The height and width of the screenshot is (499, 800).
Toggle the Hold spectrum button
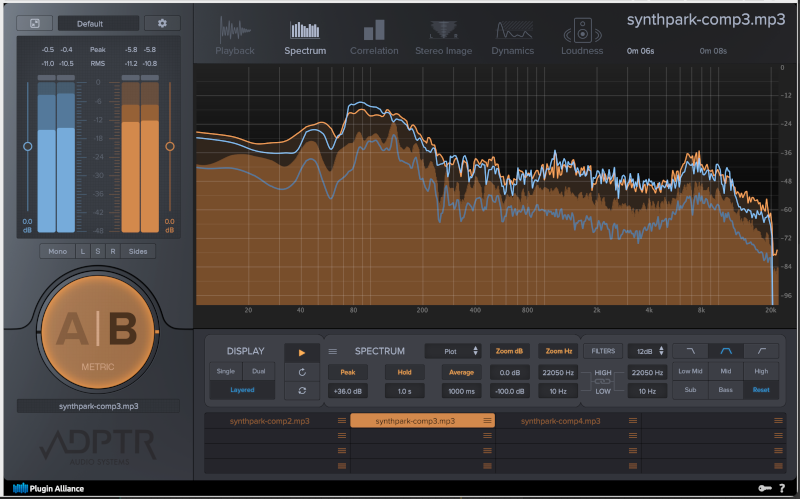coord(404,372)
